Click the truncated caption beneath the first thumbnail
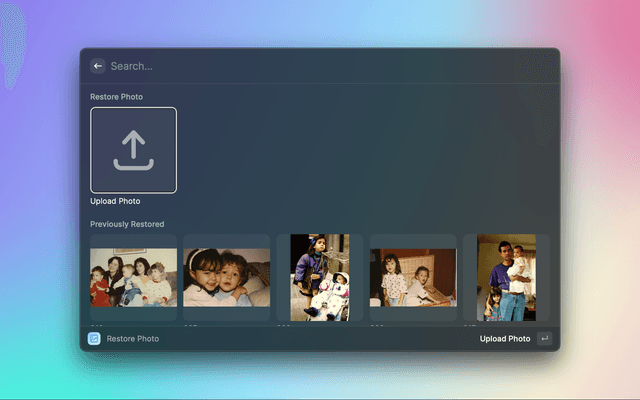The image size is (640, 400). pos(97,325)
